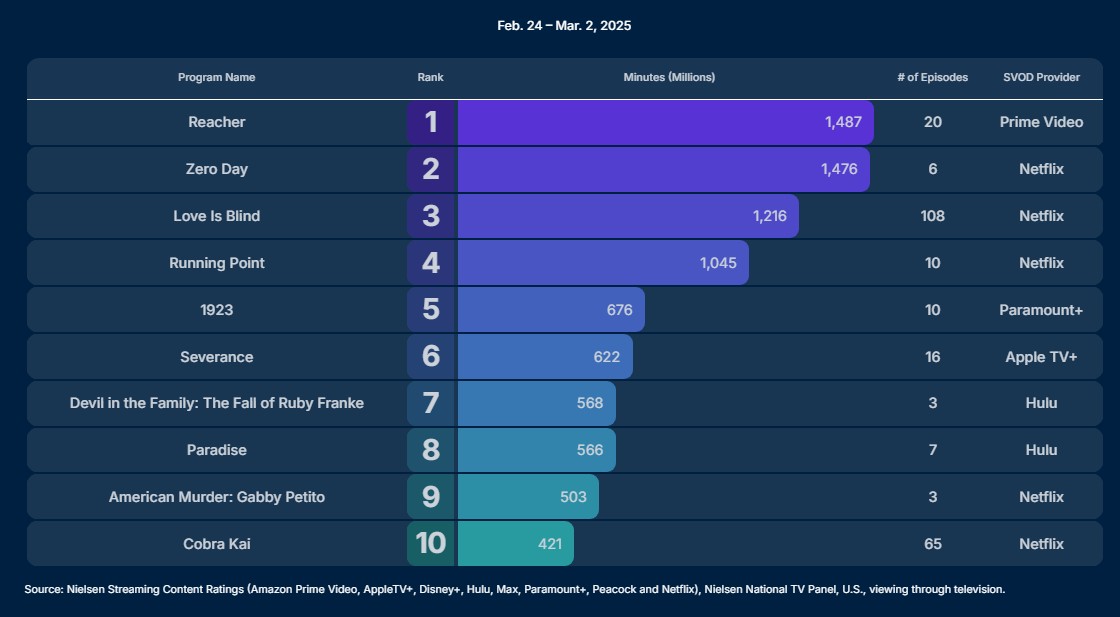Click the 1,487 minutes bar for Reacher
Screen dimensions: 1120x617
(x=666, y=122)
